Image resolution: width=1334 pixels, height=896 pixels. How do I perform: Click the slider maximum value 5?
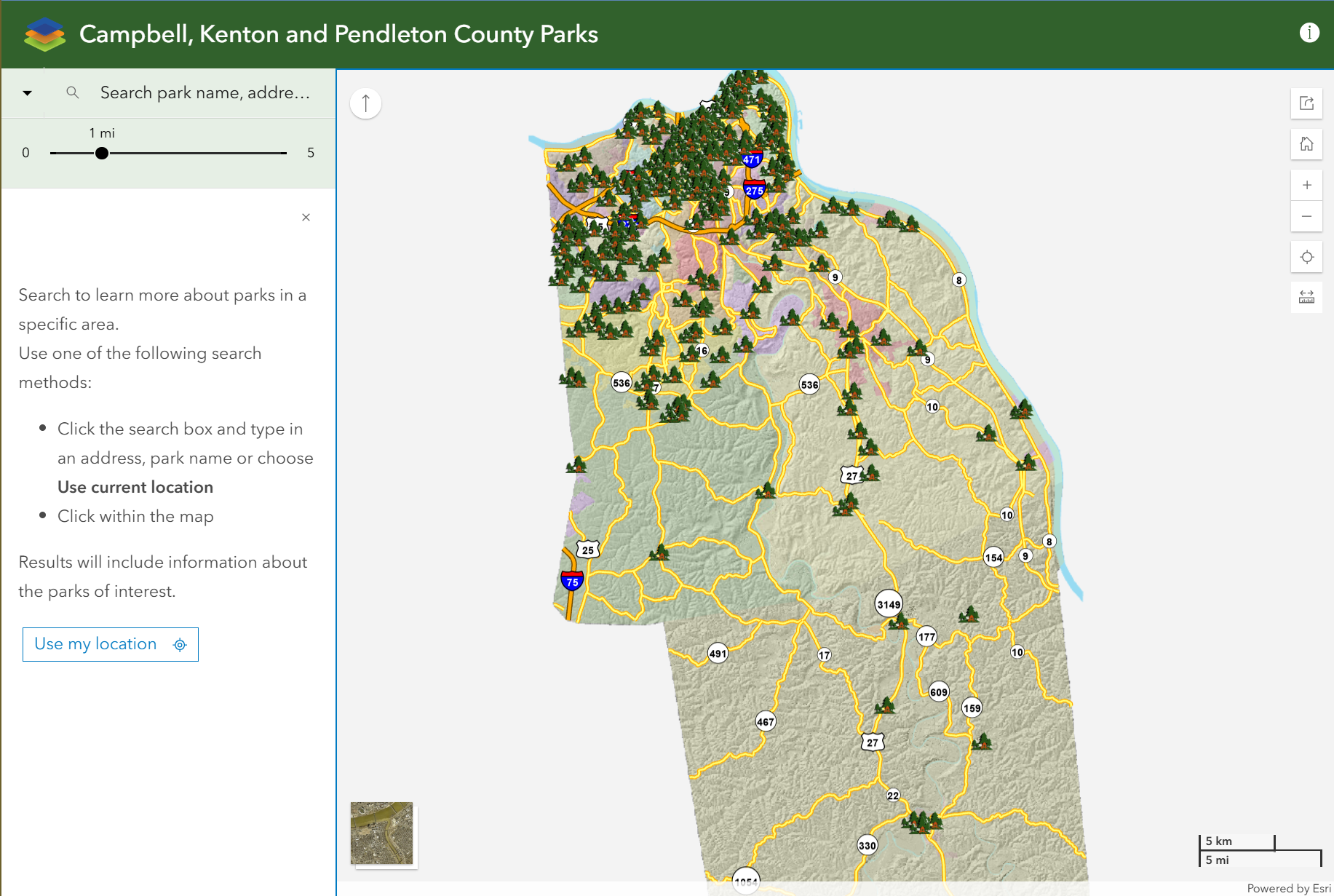(311, 153)
